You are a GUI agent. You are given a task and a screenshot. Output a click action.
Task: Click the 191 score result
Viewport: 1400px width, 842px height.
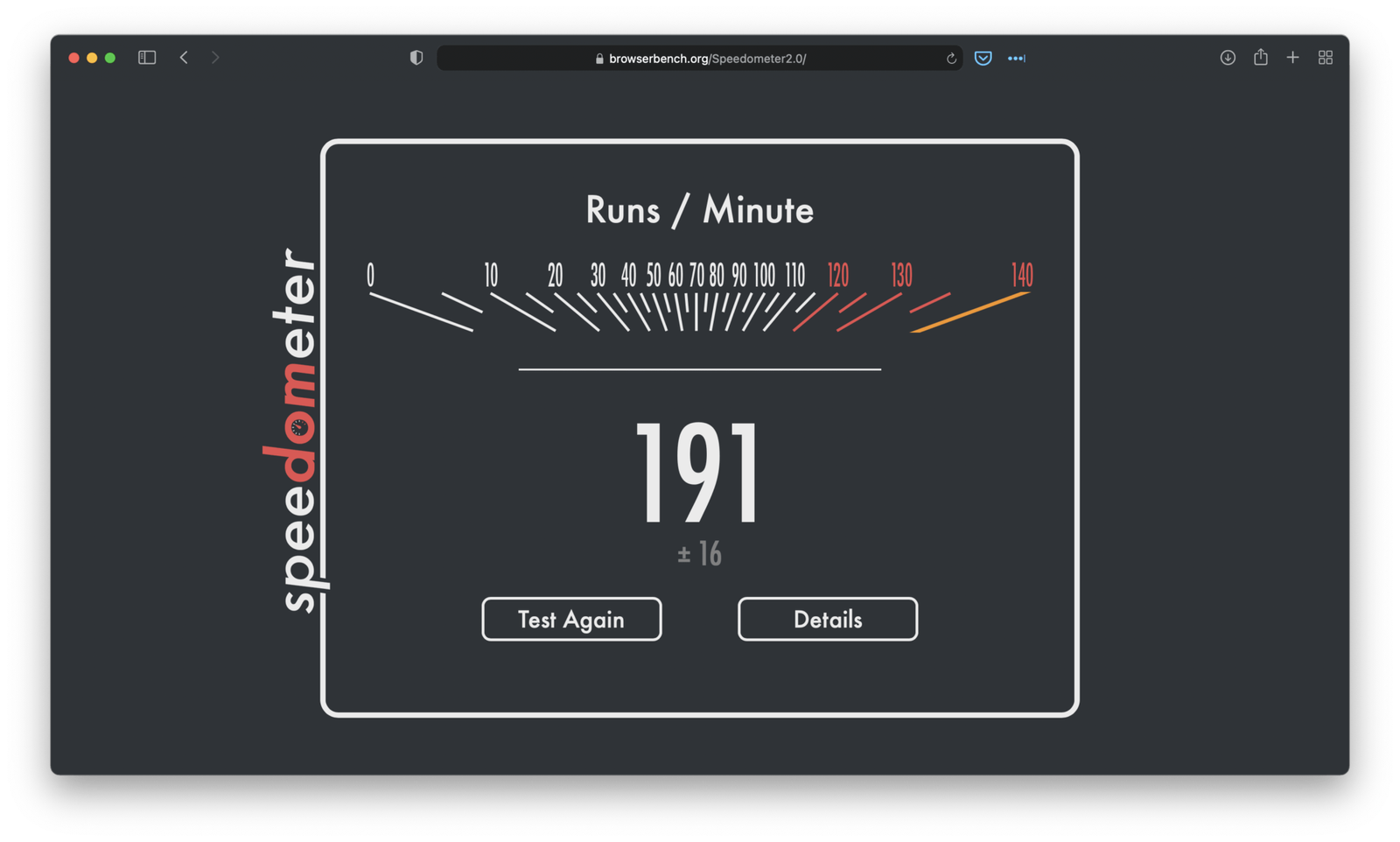698,474
